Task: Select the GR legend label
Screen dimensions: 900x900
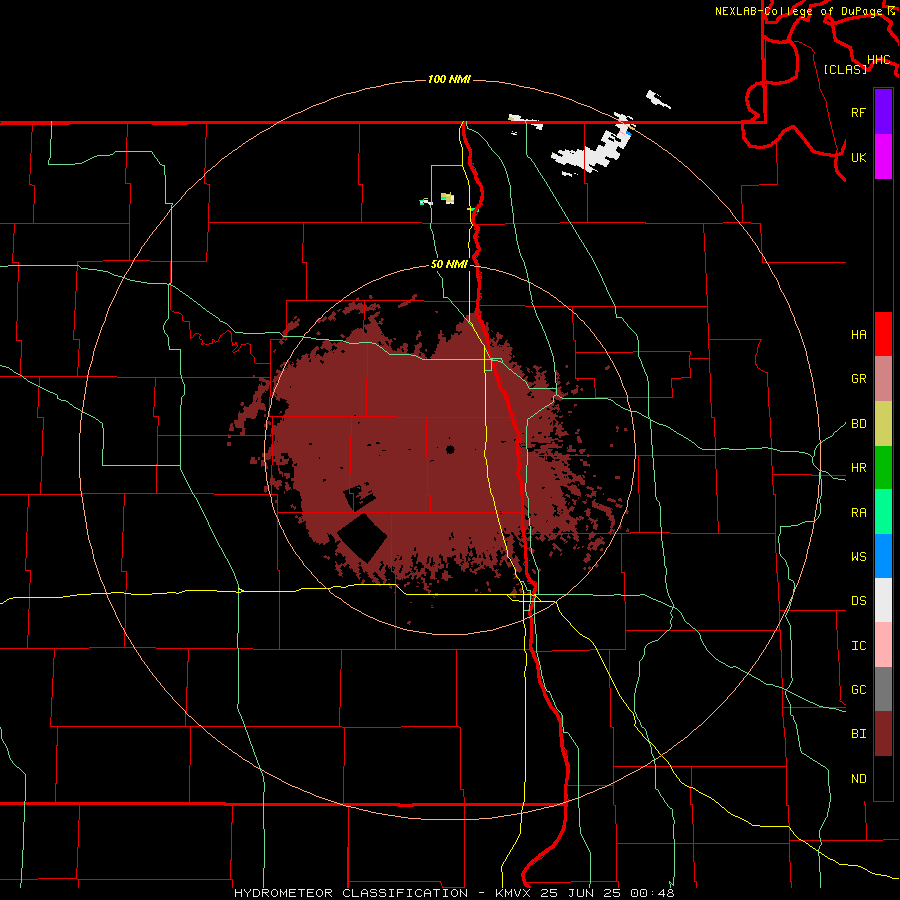Action: (x=858, y=379)
